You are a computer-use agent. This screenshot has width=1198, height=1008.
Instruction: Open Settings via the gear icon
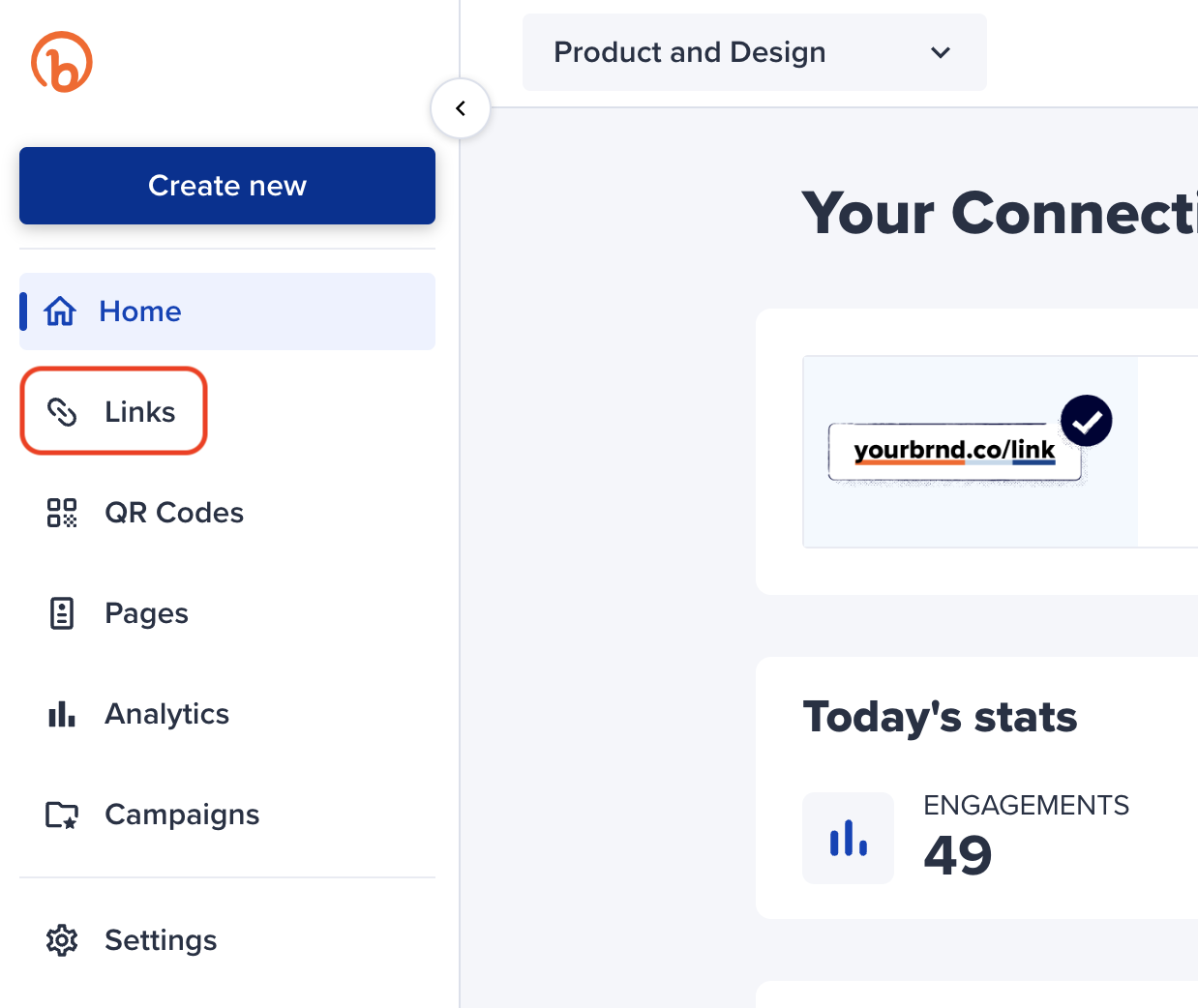click(x=61, y=939)
